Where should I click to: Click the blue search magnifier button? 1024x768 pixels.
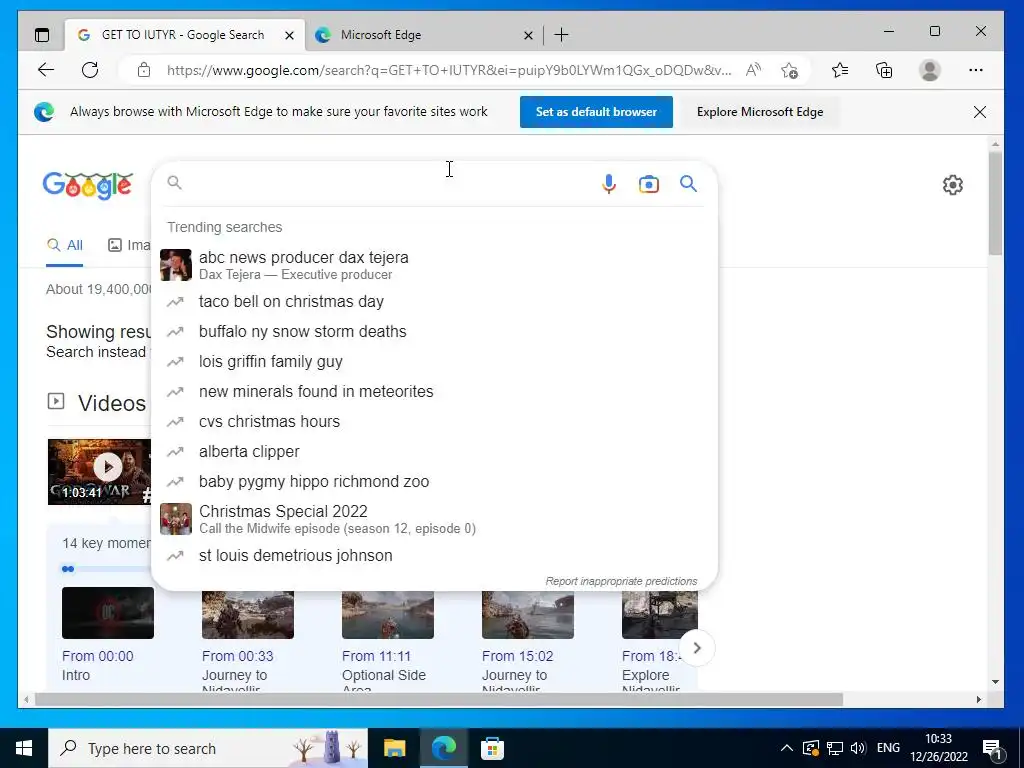point(688,184)
